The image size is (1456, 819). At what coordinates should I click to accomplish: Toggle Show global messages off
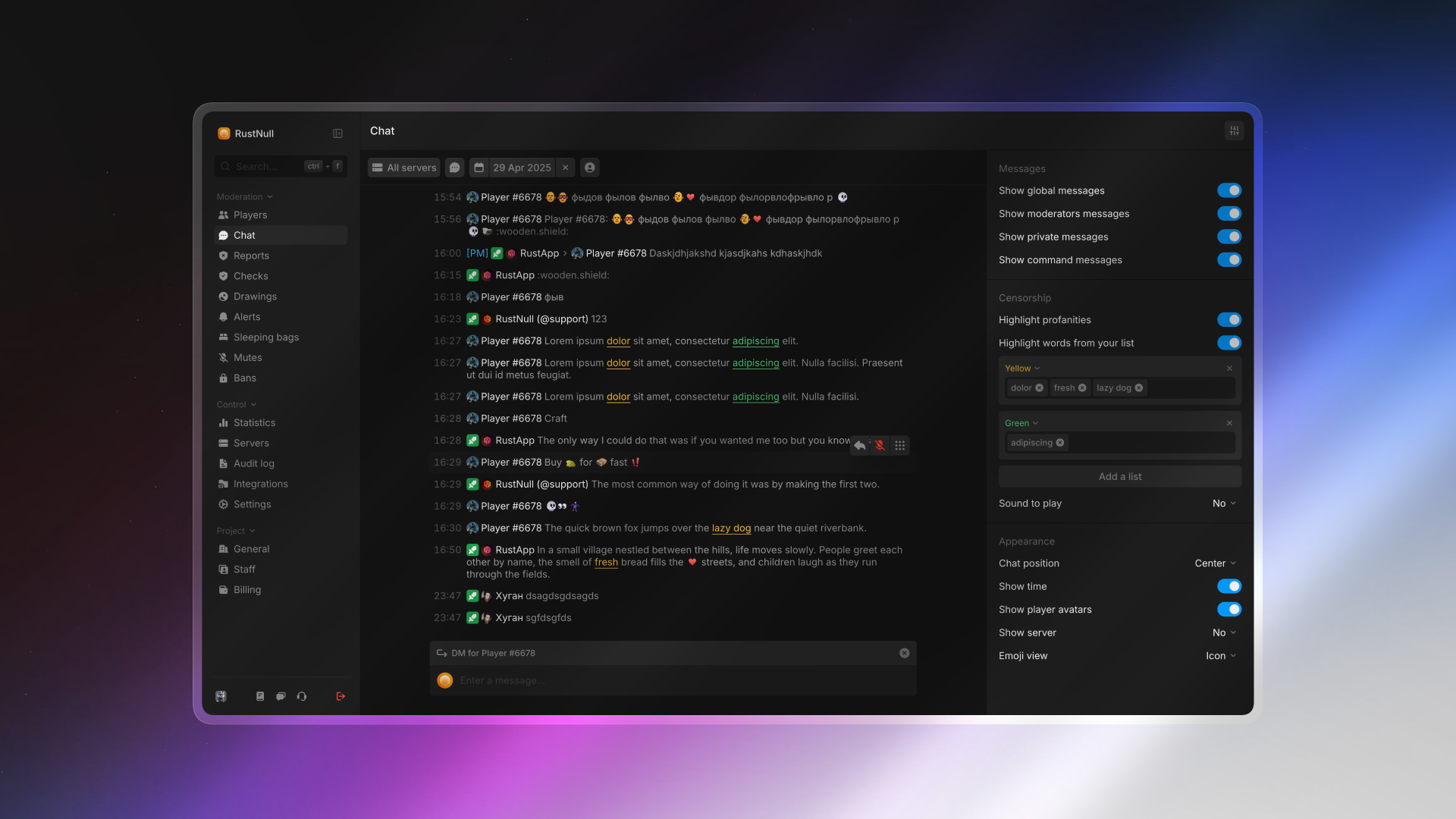(x=1228, y=190)
